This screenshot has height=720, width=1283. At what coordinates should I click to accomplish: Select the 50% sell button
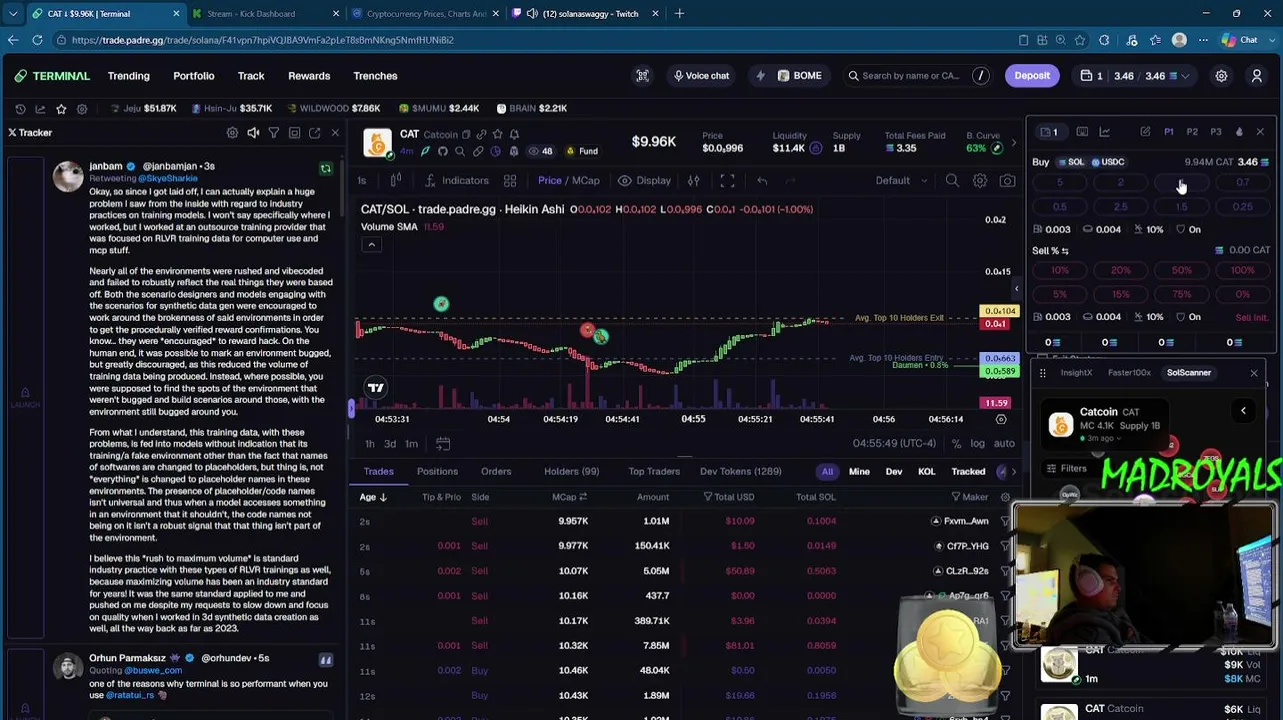(1181, 271)
